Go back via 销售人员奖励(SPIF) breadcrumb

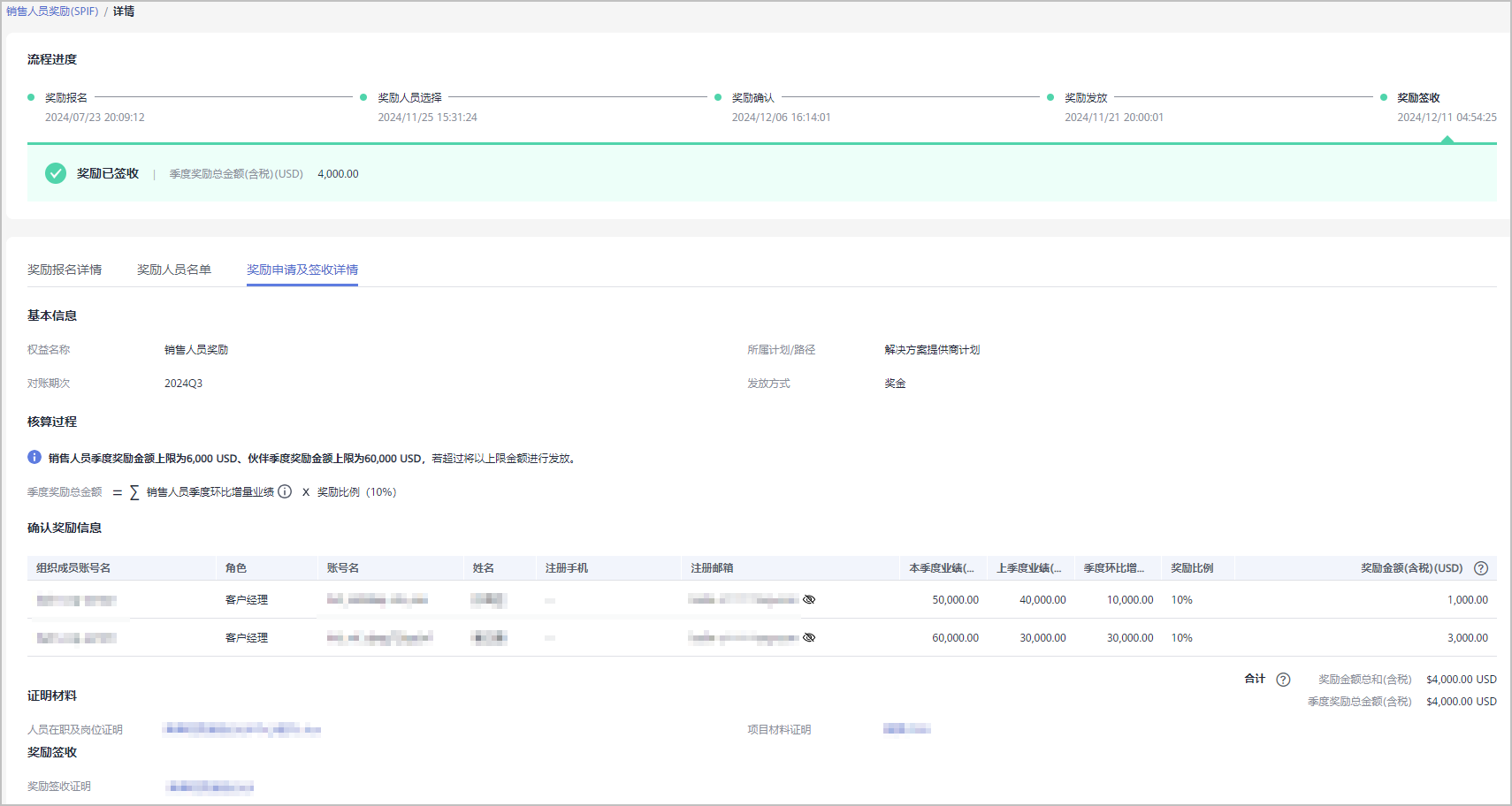(x=52, y=11)
